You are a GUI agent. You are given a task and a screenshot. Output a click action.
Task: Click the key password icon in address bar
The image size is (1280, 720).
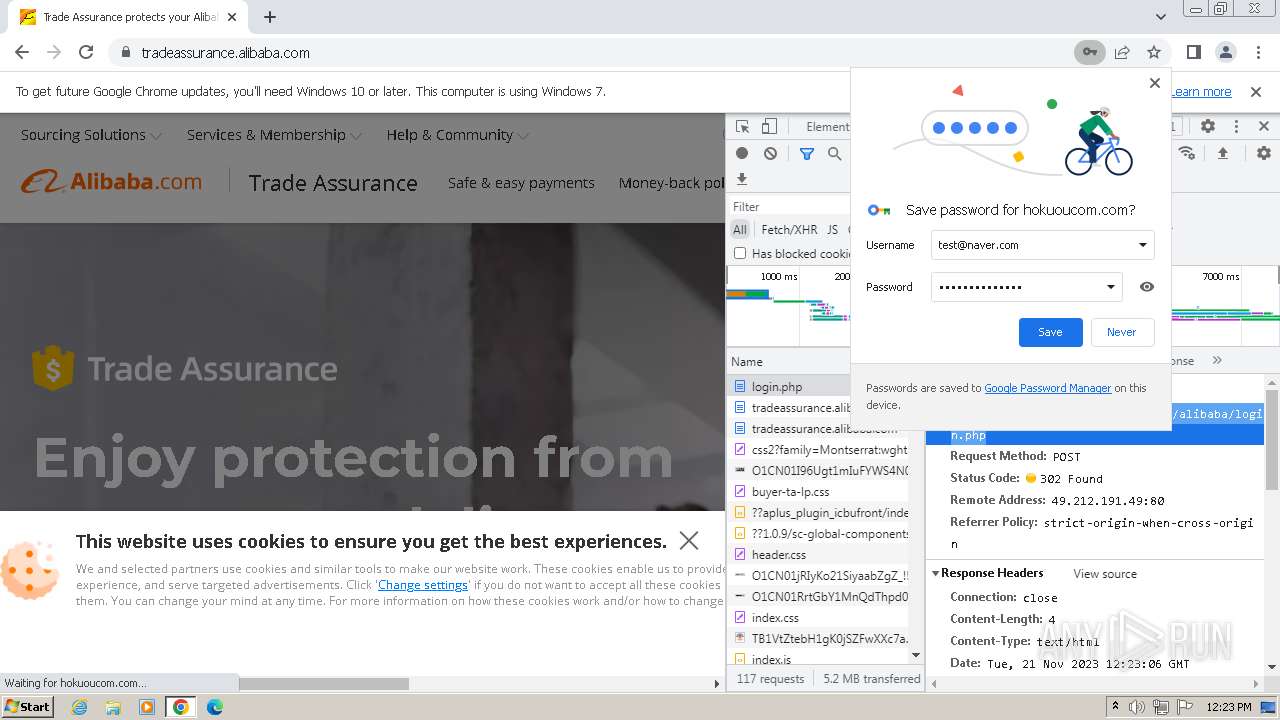click(1089, 52)
